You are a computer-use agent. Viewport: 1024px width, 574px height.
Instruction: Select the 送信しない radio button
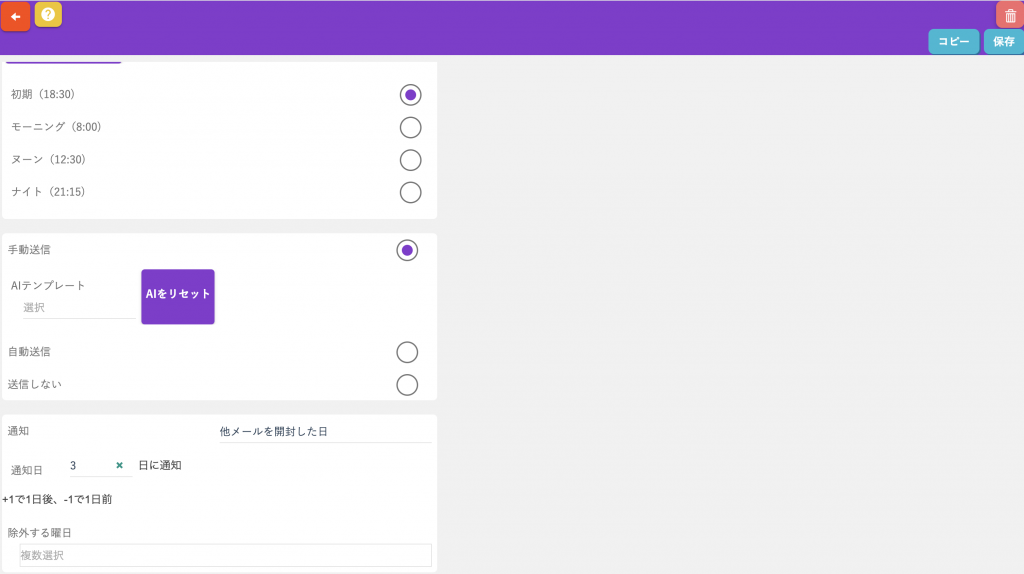(407, 385)
